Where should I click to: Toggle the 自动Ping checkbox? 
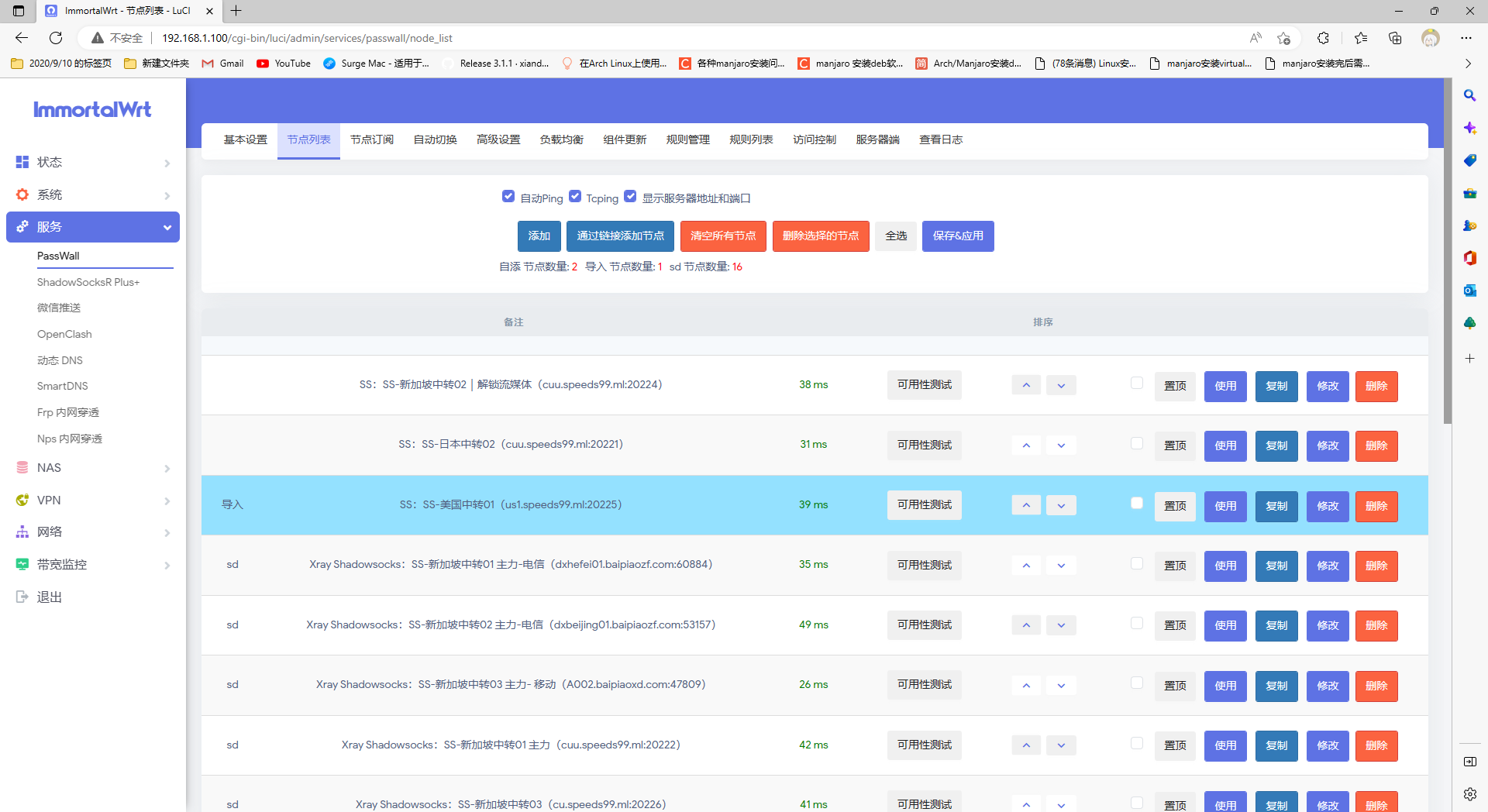point(508,197)
